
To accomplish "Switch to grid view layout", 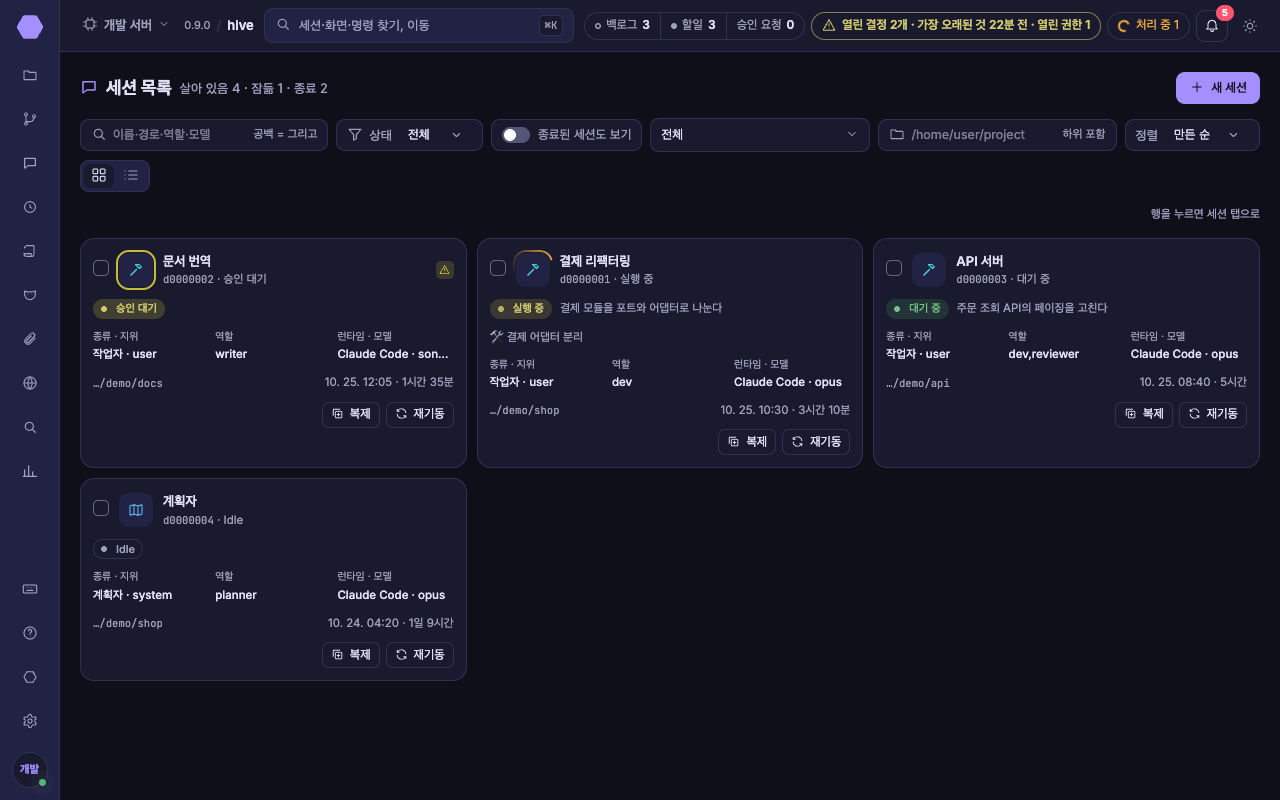I will pos(99,175).
